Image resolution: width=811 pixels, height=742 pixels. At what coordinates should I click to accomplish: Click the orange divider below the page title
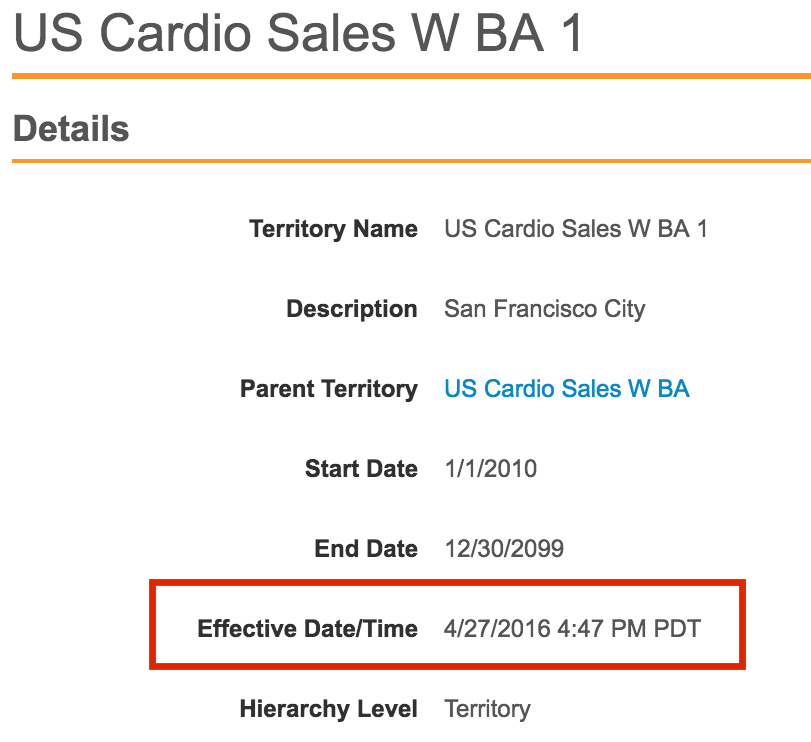(411, 75)
